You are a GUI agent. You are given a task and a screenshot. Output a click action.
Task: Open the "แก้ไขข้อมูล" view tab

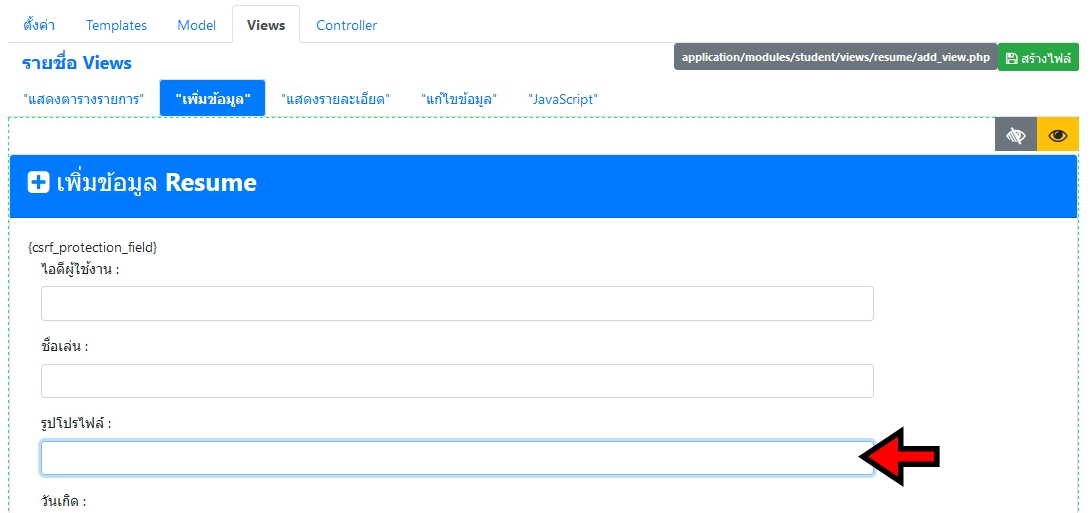[459, 99]
